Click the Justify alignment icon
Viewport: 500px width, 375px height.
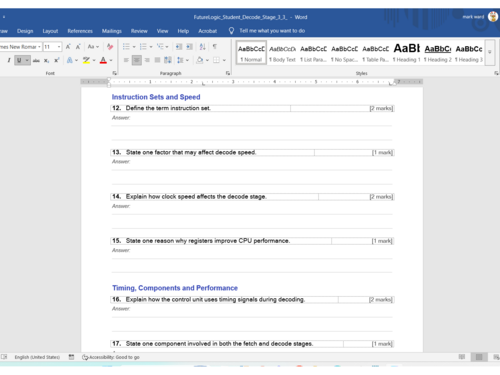(157, 60)
